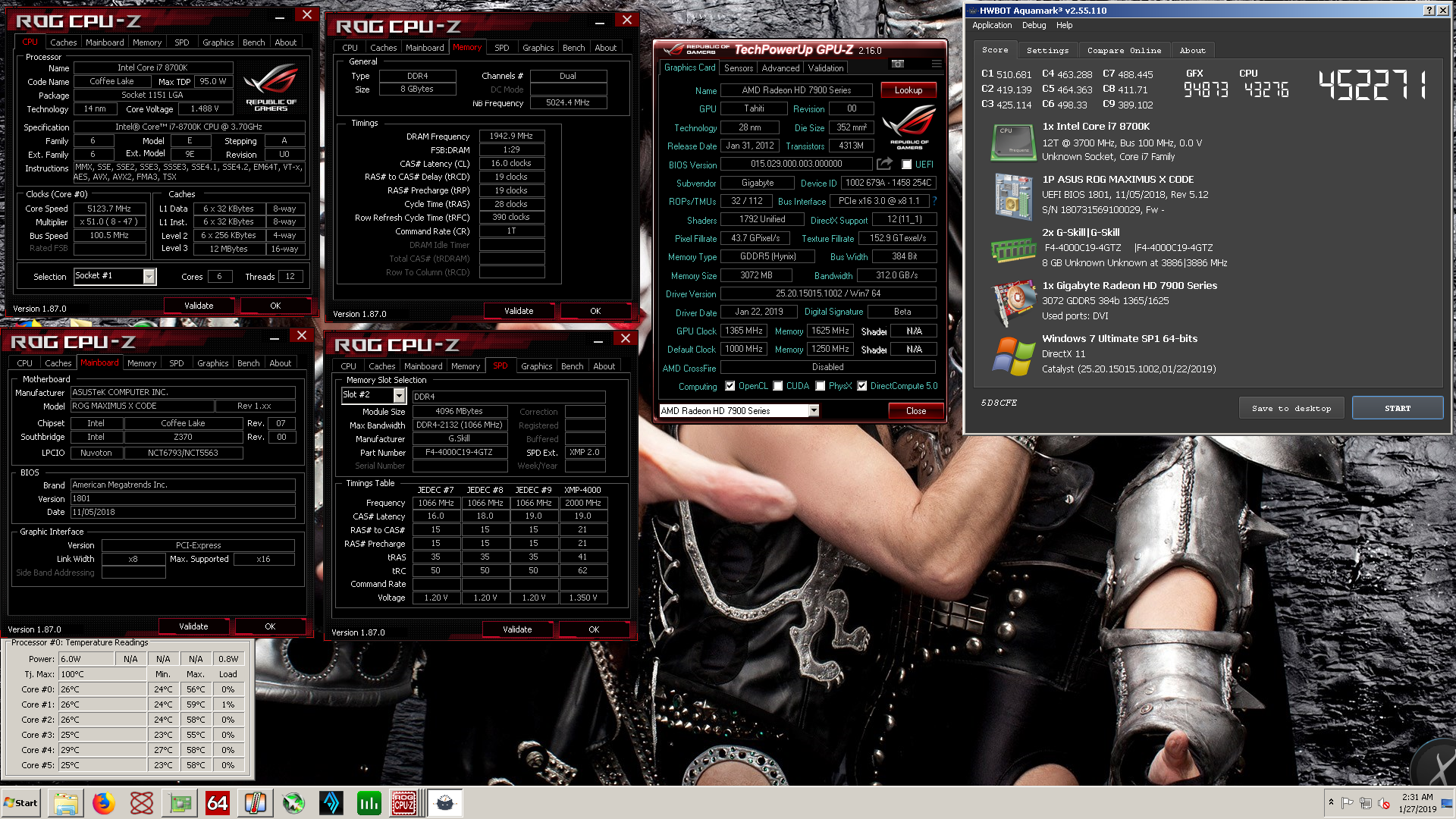This screenshot has height=819, width=1456.
Task: Open the thermometer temperature app in taskbar
Action: coord(256,802)
